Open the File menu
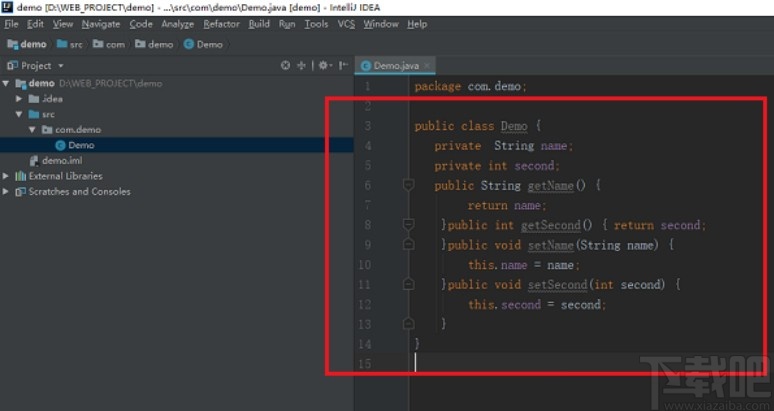The height and width of the screenshot is (411, 774). point(11,24)
